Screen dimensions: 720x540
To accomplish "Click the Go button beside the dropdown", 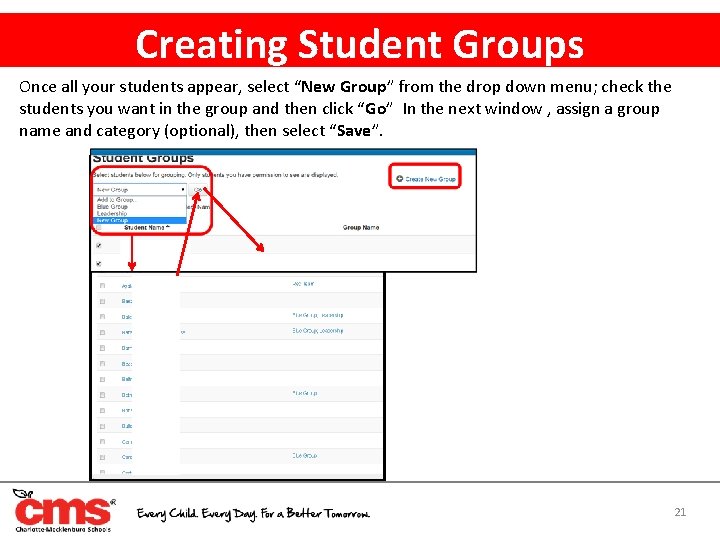I will click(x=198, y=189).
